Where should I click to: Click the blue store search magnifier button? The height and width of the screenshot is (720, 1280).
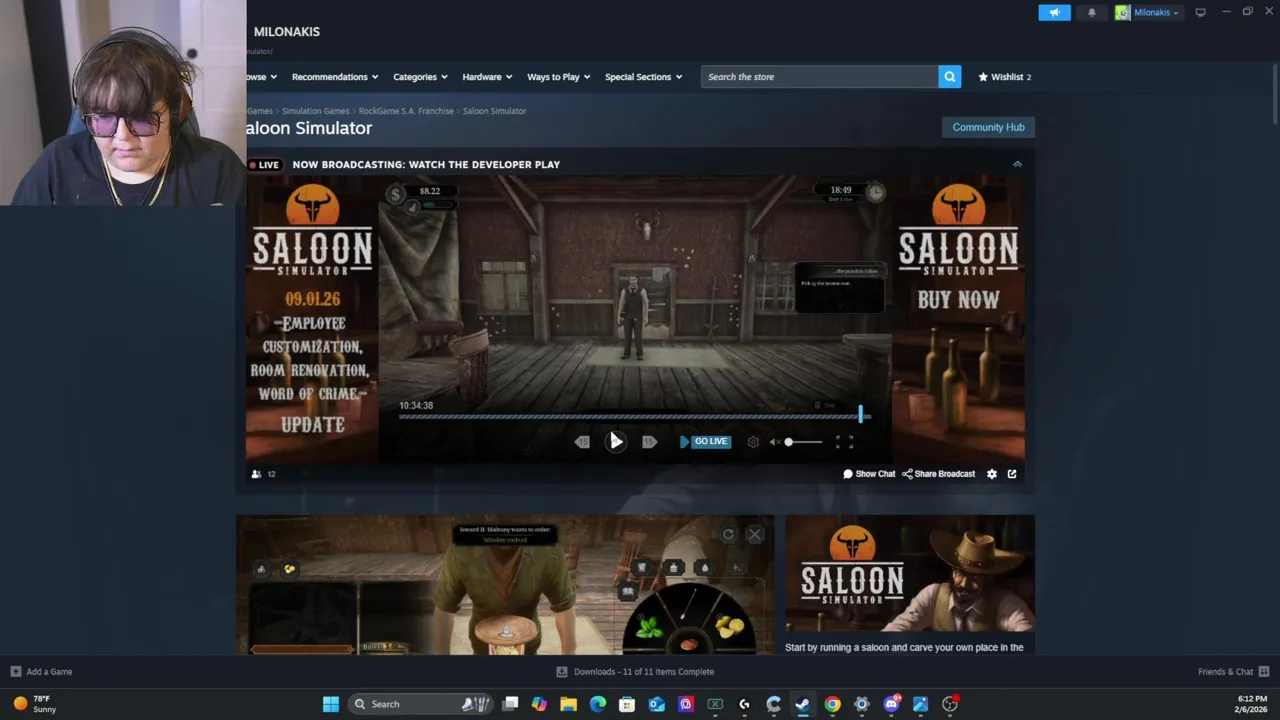[949, 77]
